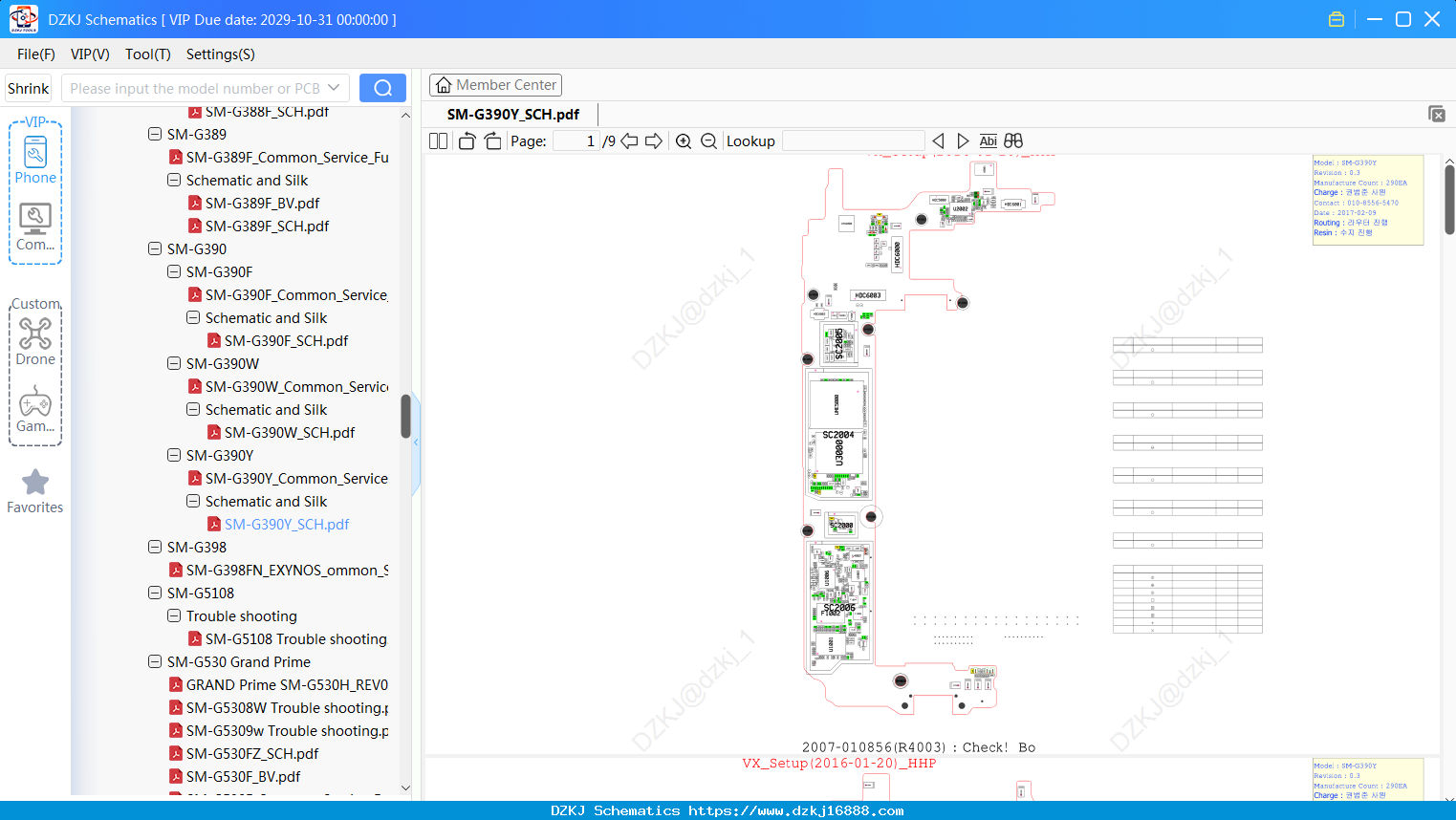Open SM-G390F_SCH.pdf file
The height and width of the screenshot is (820, 1456).
pyautogui.click(x=277, y=340)
